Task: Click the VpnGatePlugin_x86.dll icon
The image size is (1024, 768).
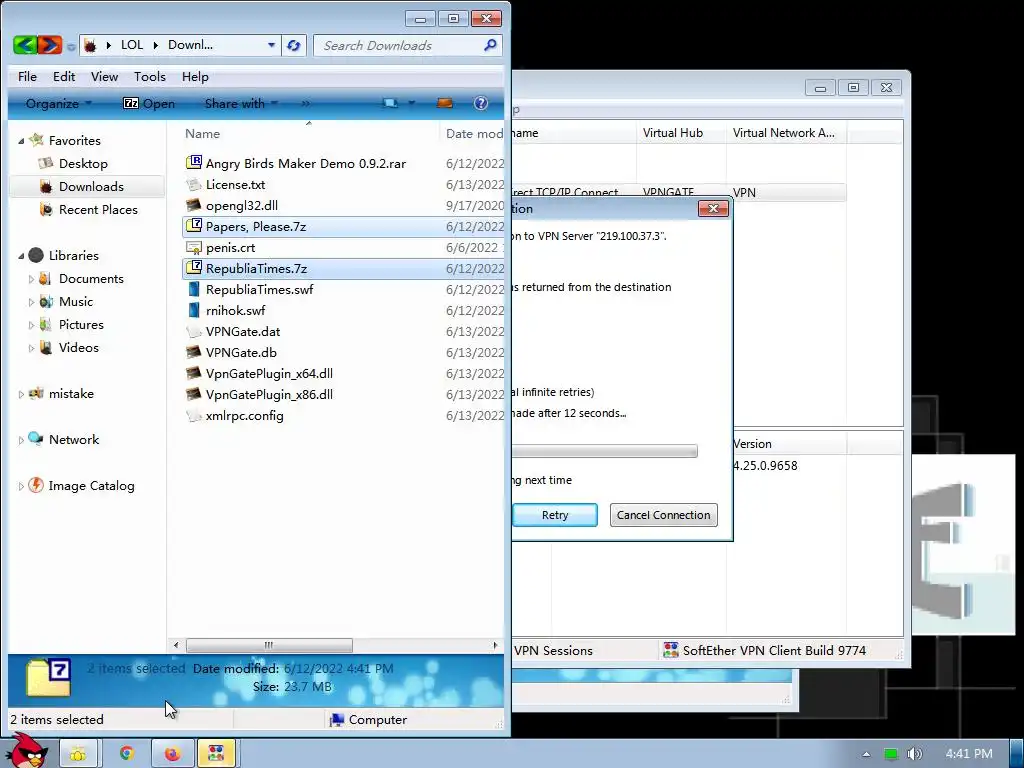Action: (x=194, y=394)
